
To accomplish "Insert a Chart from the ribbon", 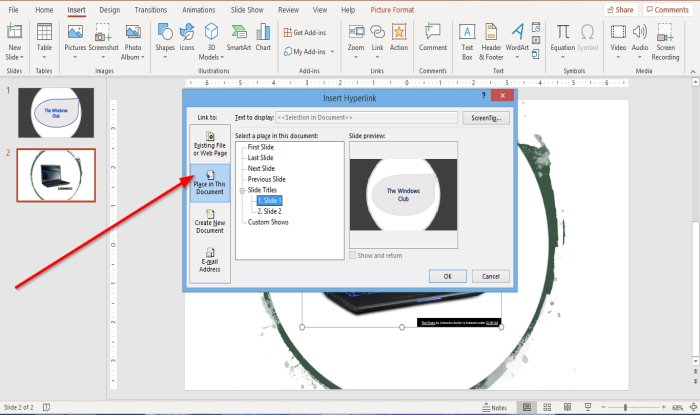I will [263, 37].
